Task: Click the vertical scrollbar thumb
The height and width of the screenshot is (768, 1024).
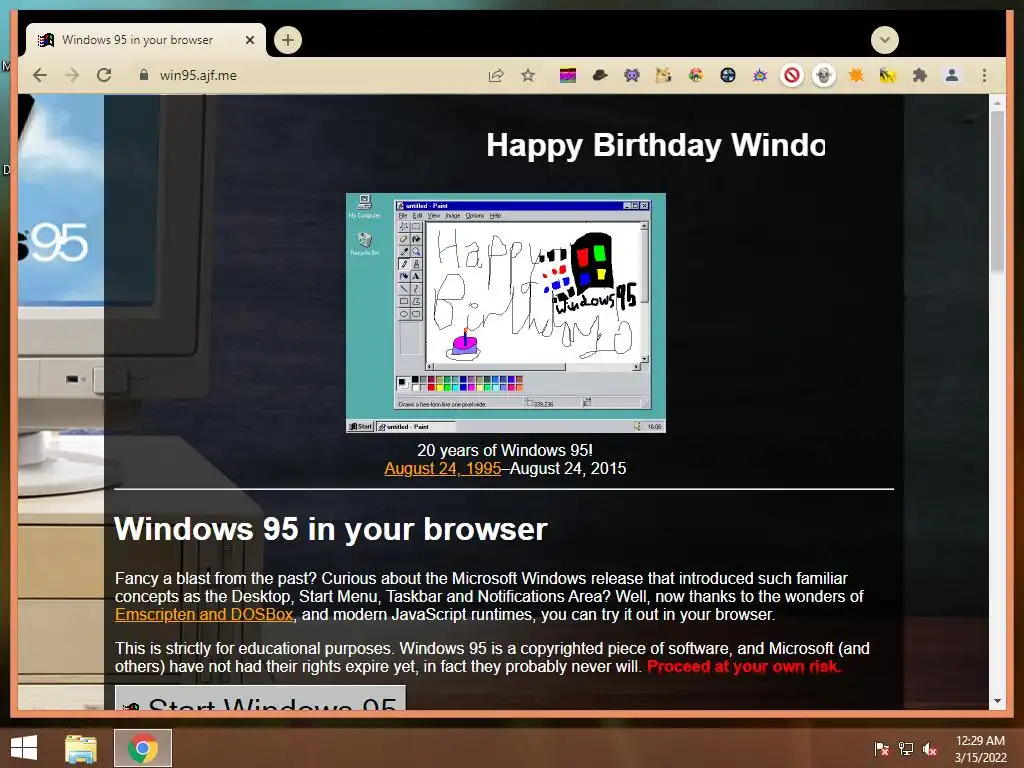Action: click(997, 191)
